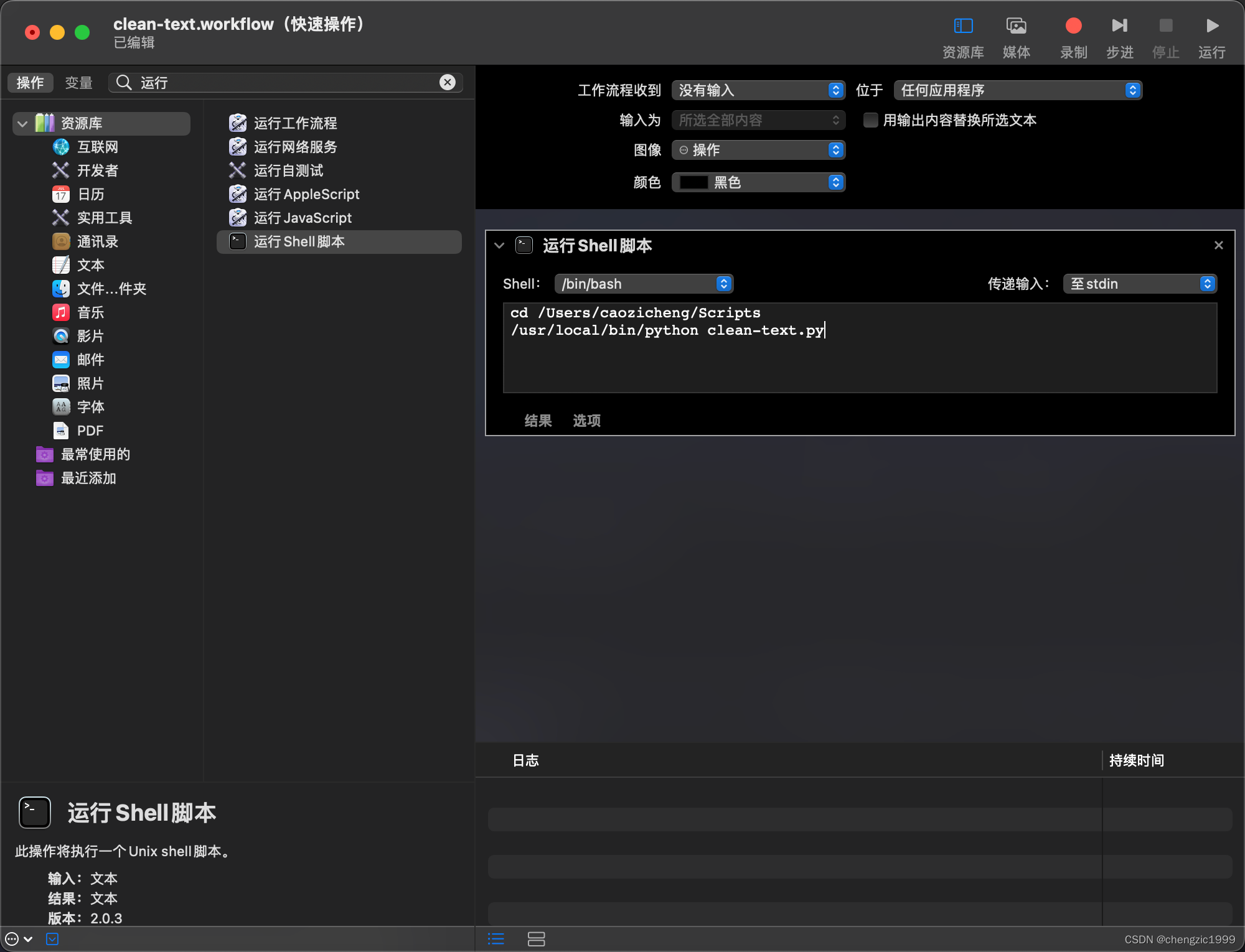Open the Shell /bin/bash dropdown
Image resolution: width=1245 pixels, height=952 pixels.
(644, 284)
